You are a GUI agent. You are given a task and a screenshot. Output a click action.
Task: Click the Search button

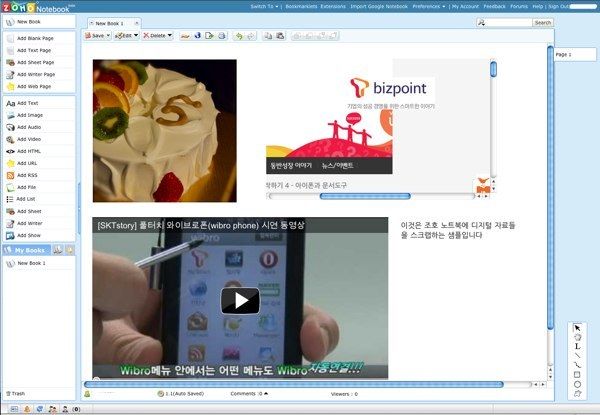click(543, 23)
